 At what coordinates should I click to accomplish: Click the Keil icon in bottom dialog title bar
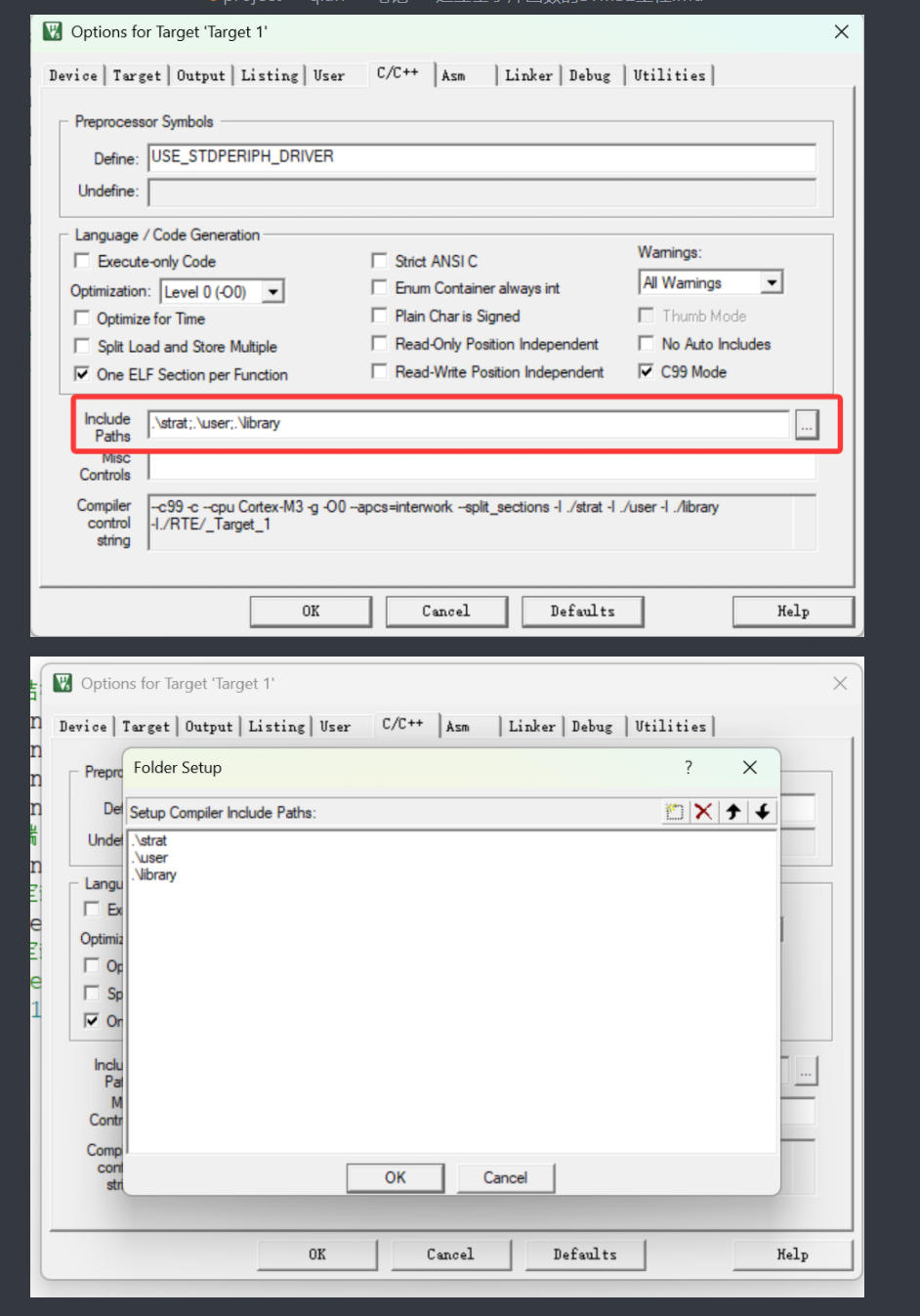pyautogui.click(x=63, y=683)
